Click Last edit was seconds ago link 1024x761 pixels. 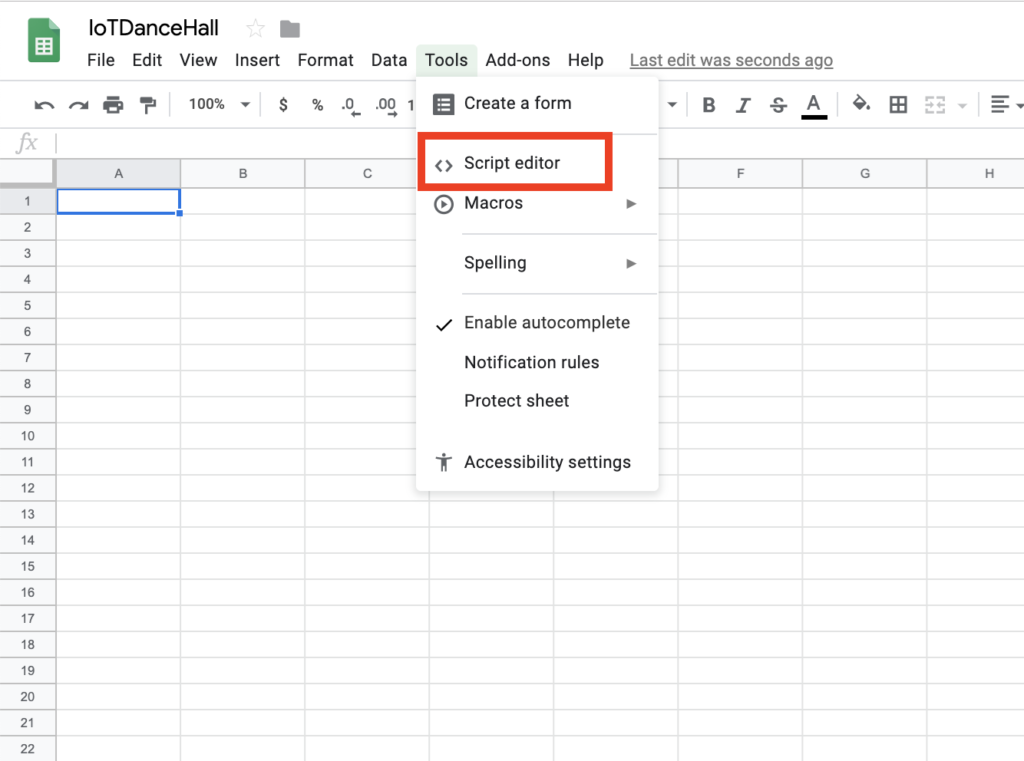pyautogui.click(x=731, y=60)
